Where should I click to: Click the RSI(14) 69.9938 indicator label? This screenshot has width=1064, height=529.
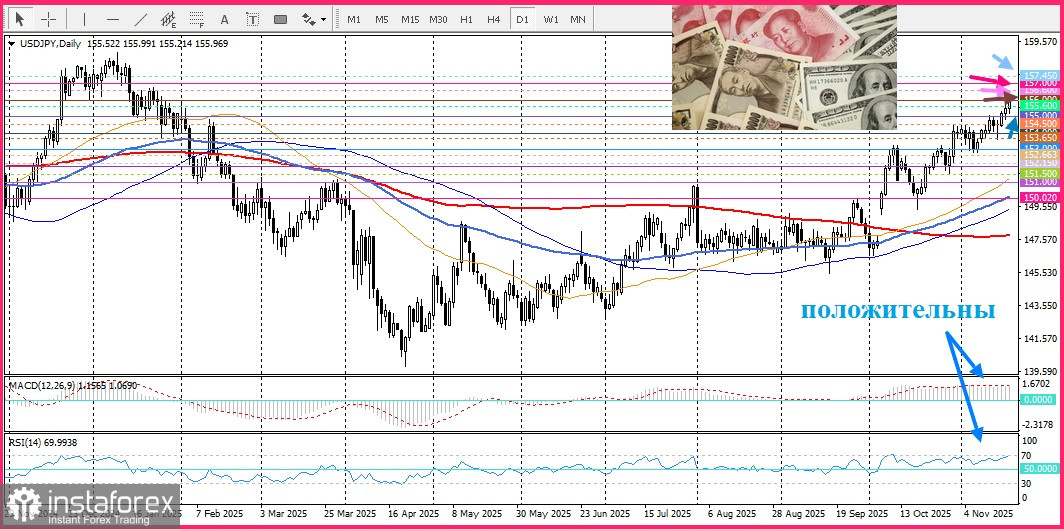(x=42, y=442)
